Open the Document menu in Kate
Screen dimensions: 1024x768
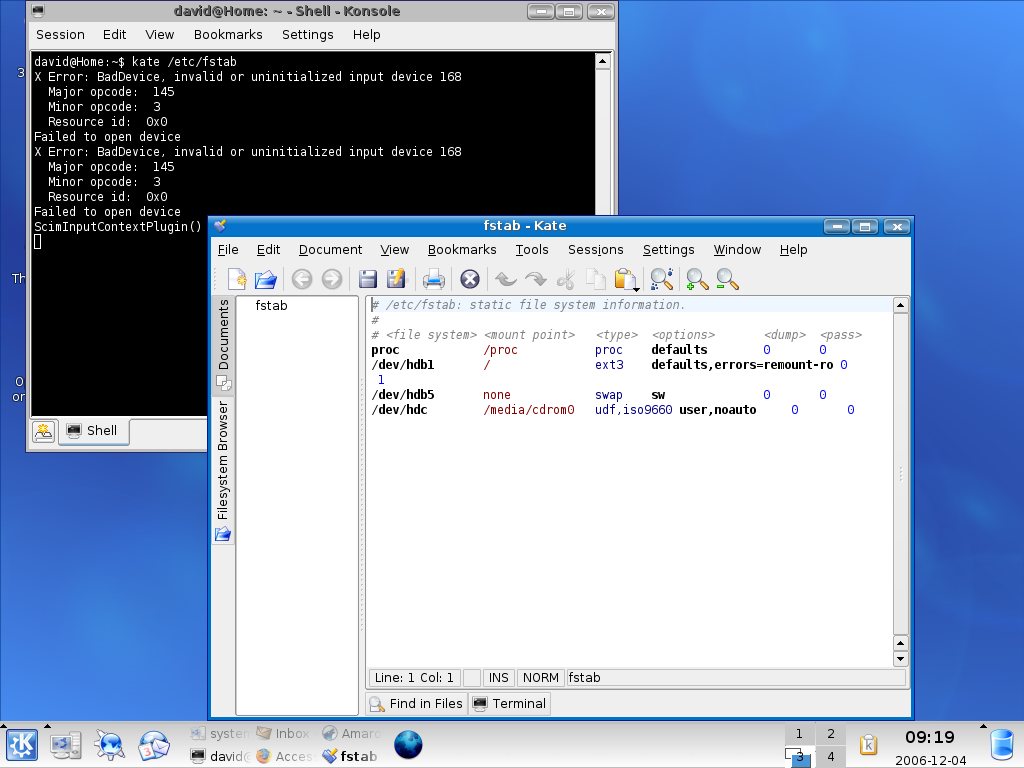(330, 249)
